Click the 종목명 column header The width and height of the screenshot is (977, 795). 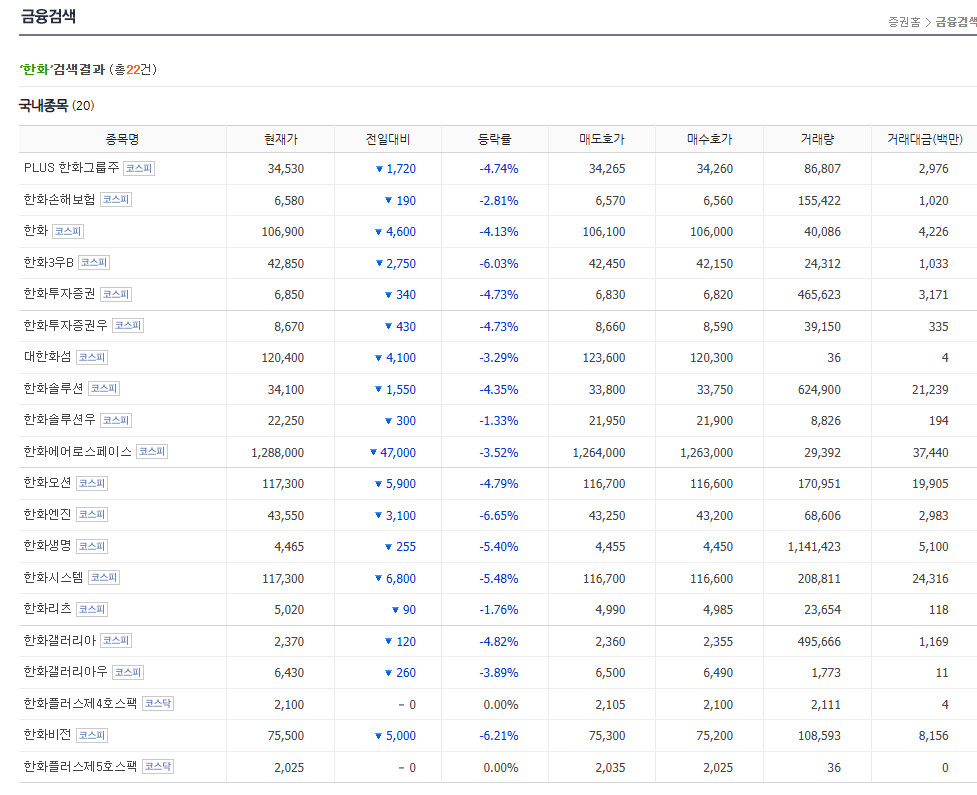tap(122, 139)
